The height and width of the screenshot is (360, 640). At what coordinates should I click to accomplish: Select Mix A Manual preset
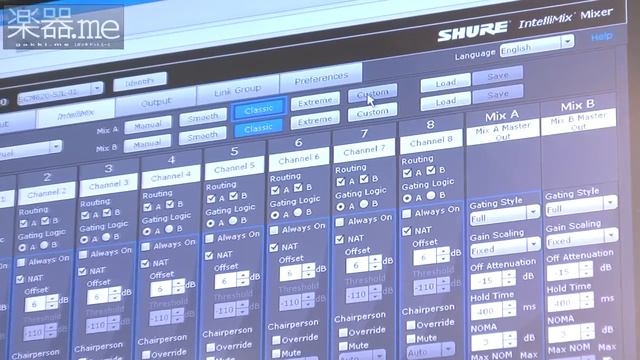point(148,125)
